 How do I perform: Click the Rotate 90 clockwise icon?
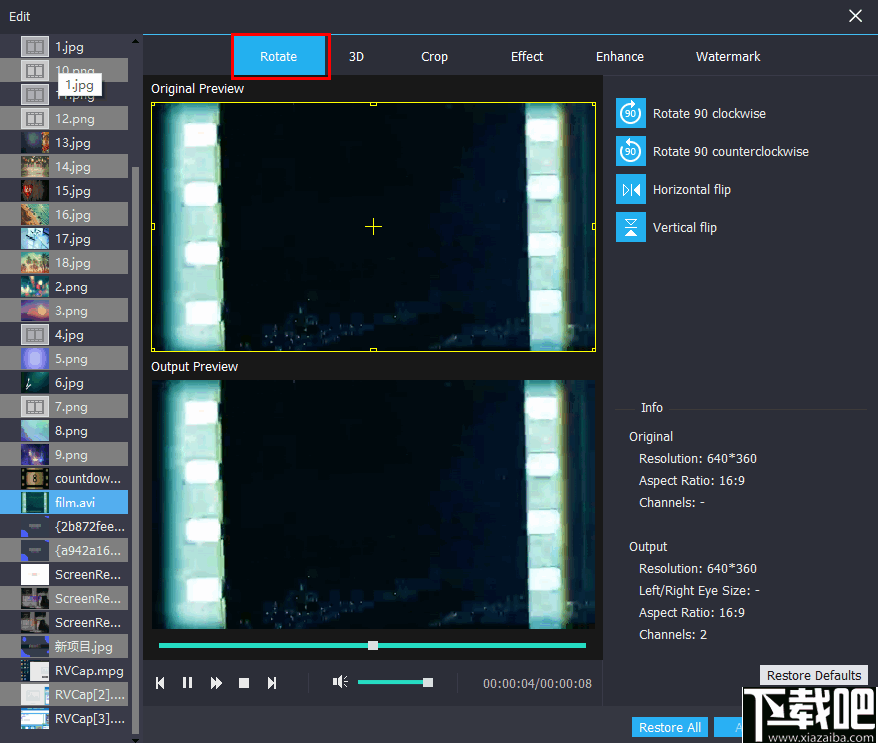(x=629, y=113)
